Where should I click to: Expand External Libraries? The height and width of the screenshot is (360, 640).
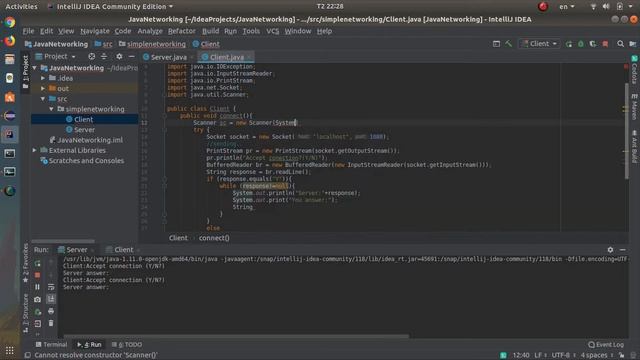coord(35,150)
